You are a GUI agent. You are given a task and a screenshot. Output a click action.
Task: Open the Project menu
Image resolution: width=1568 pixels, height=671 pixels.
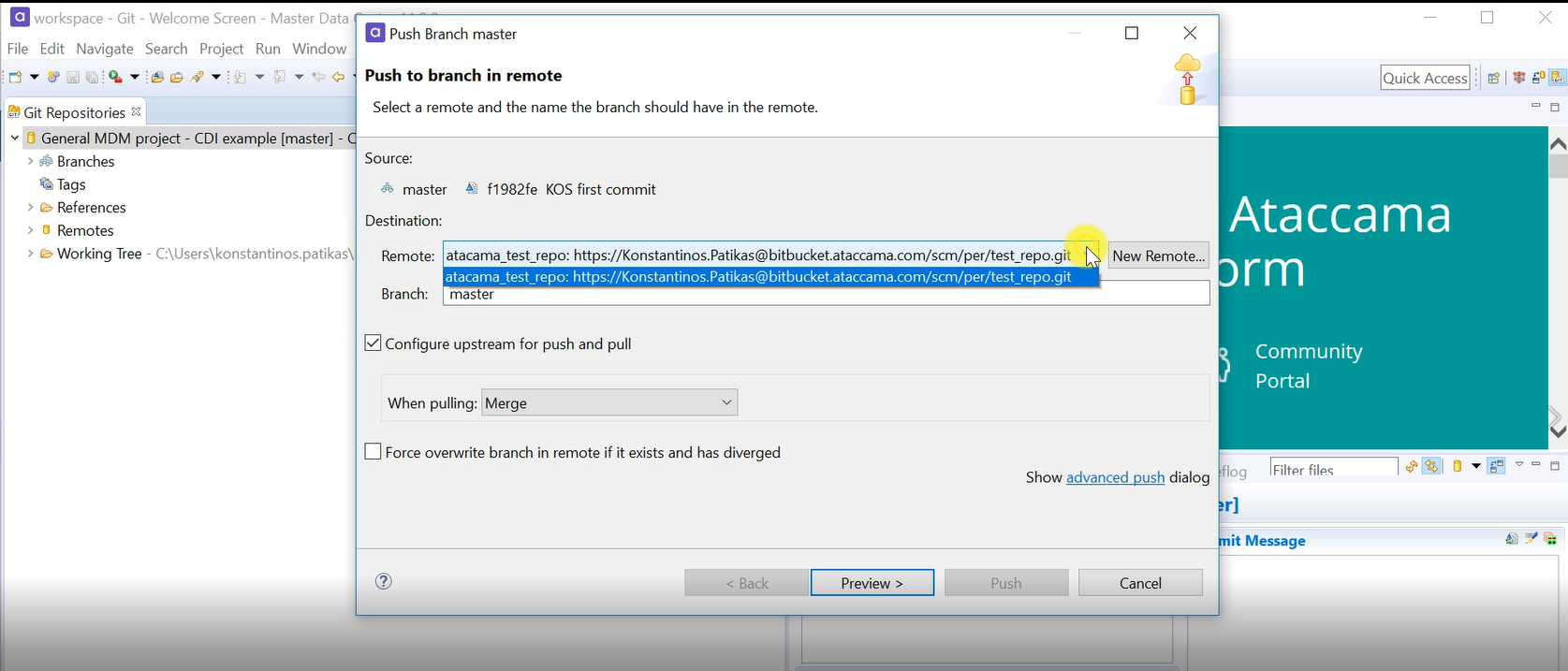(x=221, y=49)
